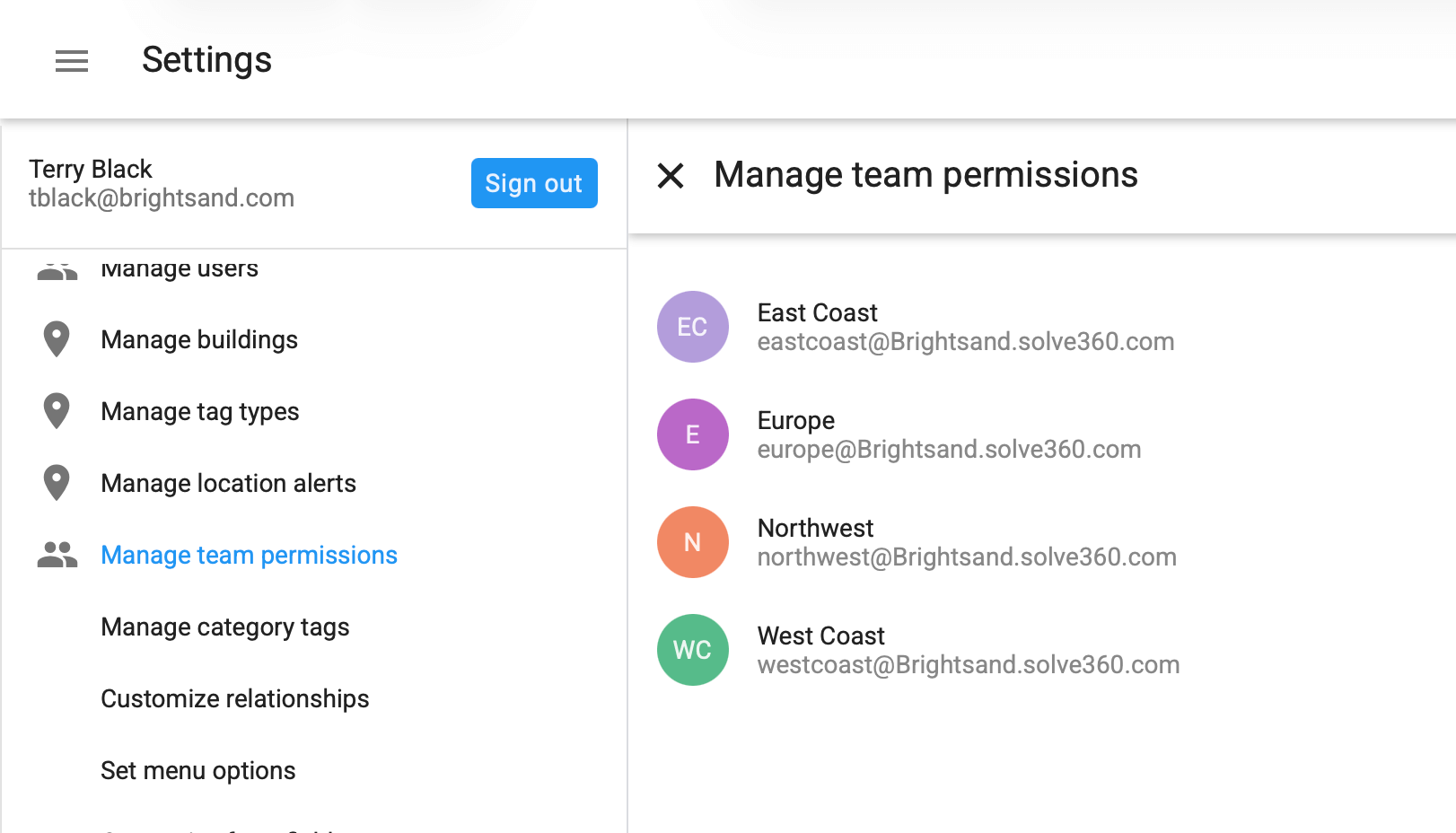The image size is (1456, 833).
Task: Go to Manage tag types
Action: pyautogui.click(x=200, y=411)
